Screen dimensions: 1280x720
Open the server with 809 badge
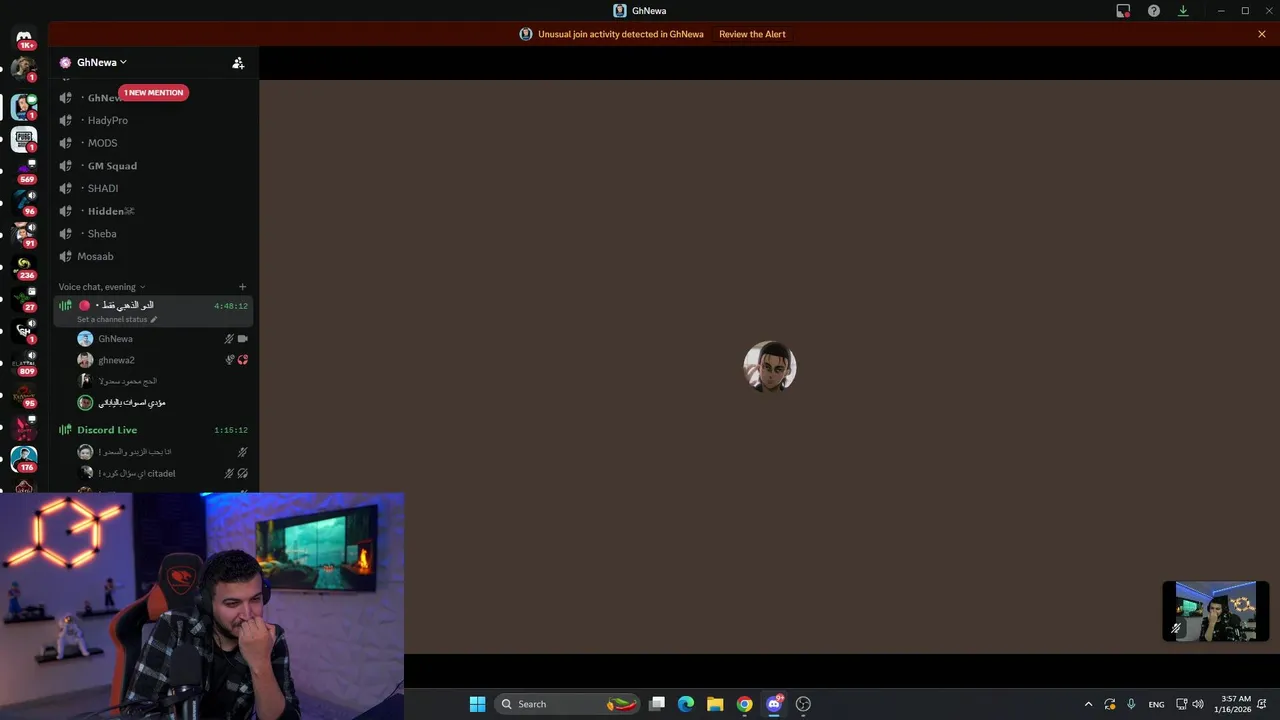(24, 362)
